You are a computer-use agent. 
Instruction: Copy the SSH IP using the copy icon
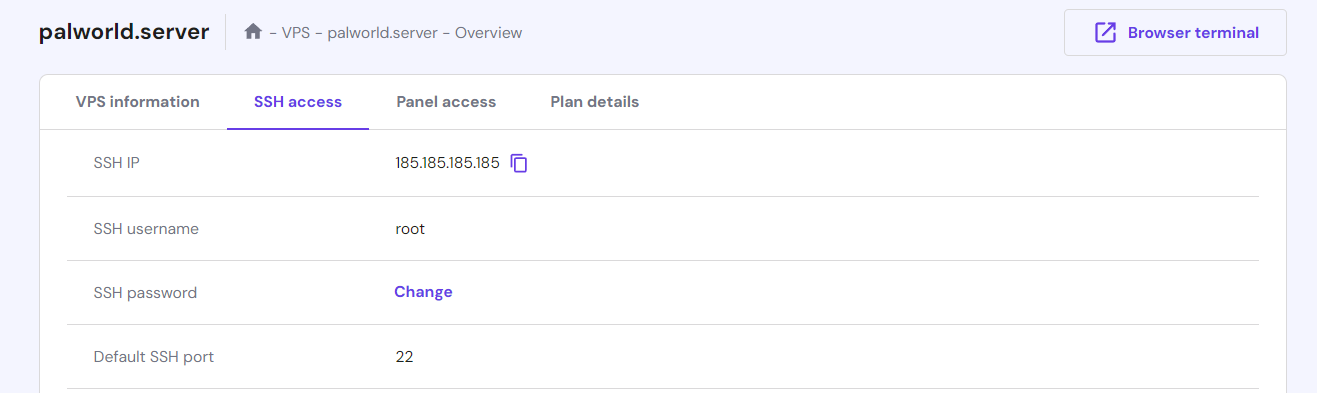(519, 163)
